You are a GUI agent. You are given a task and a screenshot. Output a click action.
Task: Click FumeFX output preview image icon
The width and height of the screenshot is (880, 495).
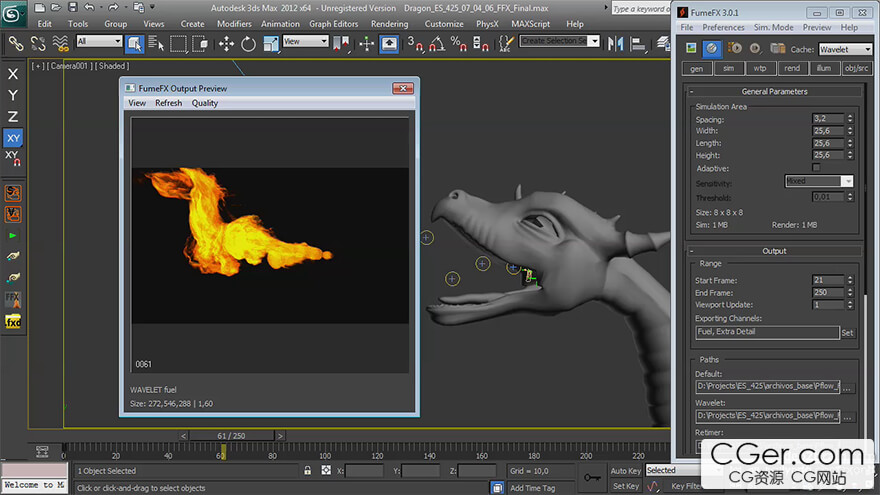(691, 48)
